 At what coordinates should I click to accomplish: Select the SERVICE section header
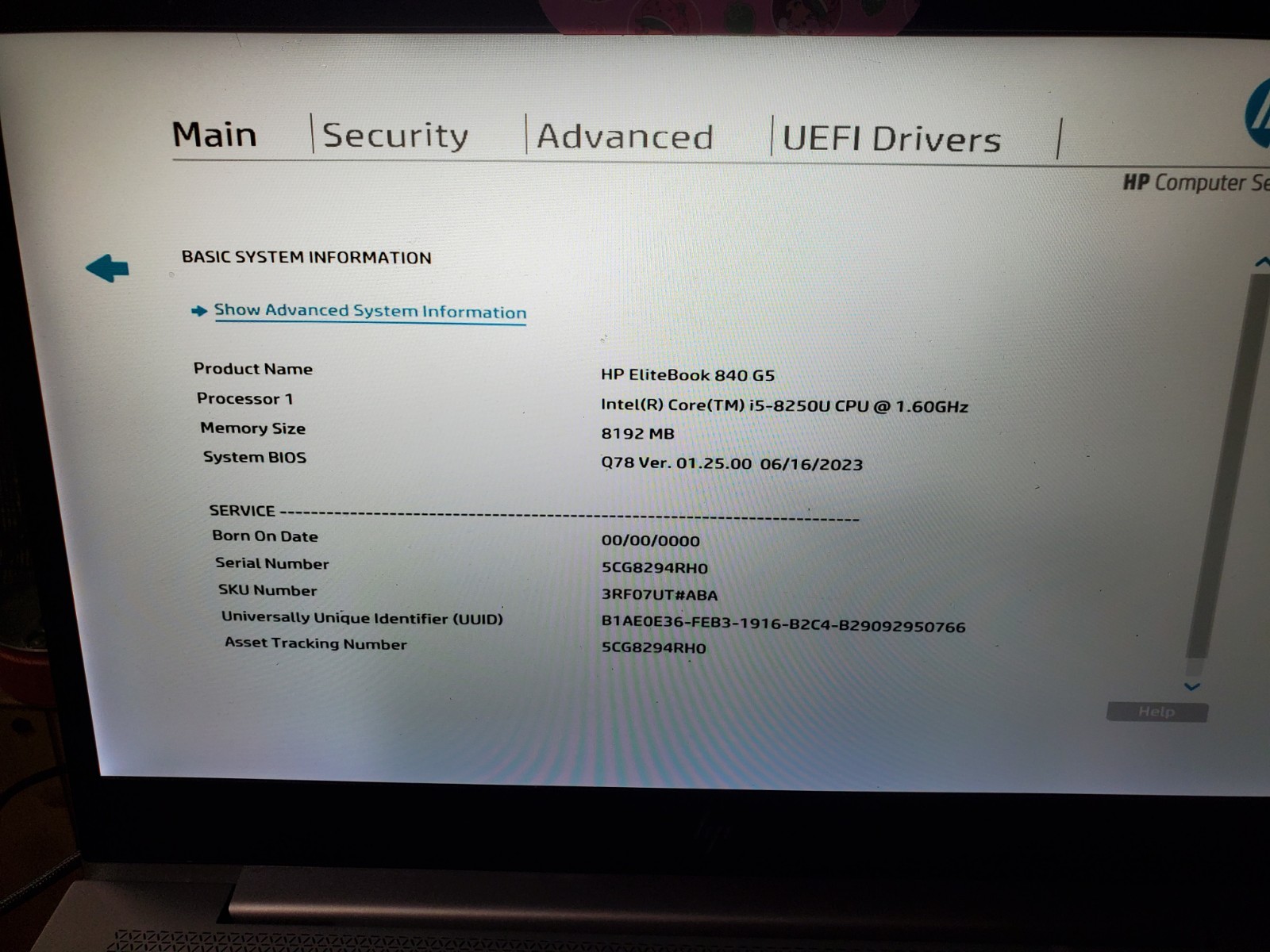[242, 510]
